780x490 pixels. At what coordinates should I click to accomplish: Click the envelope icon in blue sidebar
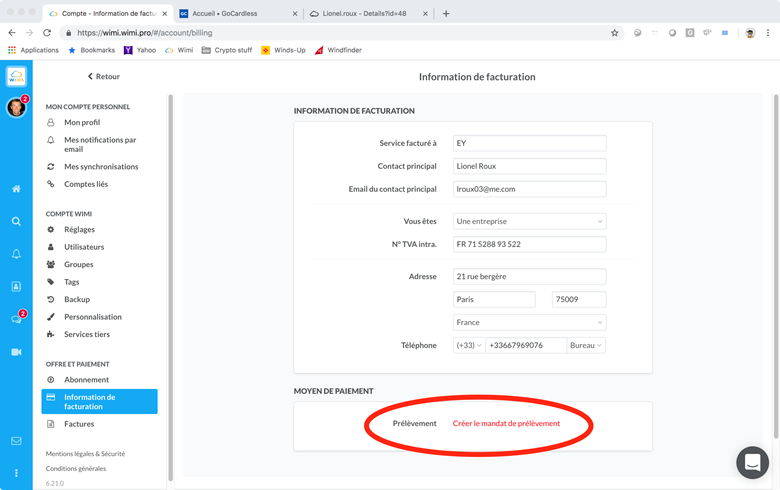[x=16, y=441]
